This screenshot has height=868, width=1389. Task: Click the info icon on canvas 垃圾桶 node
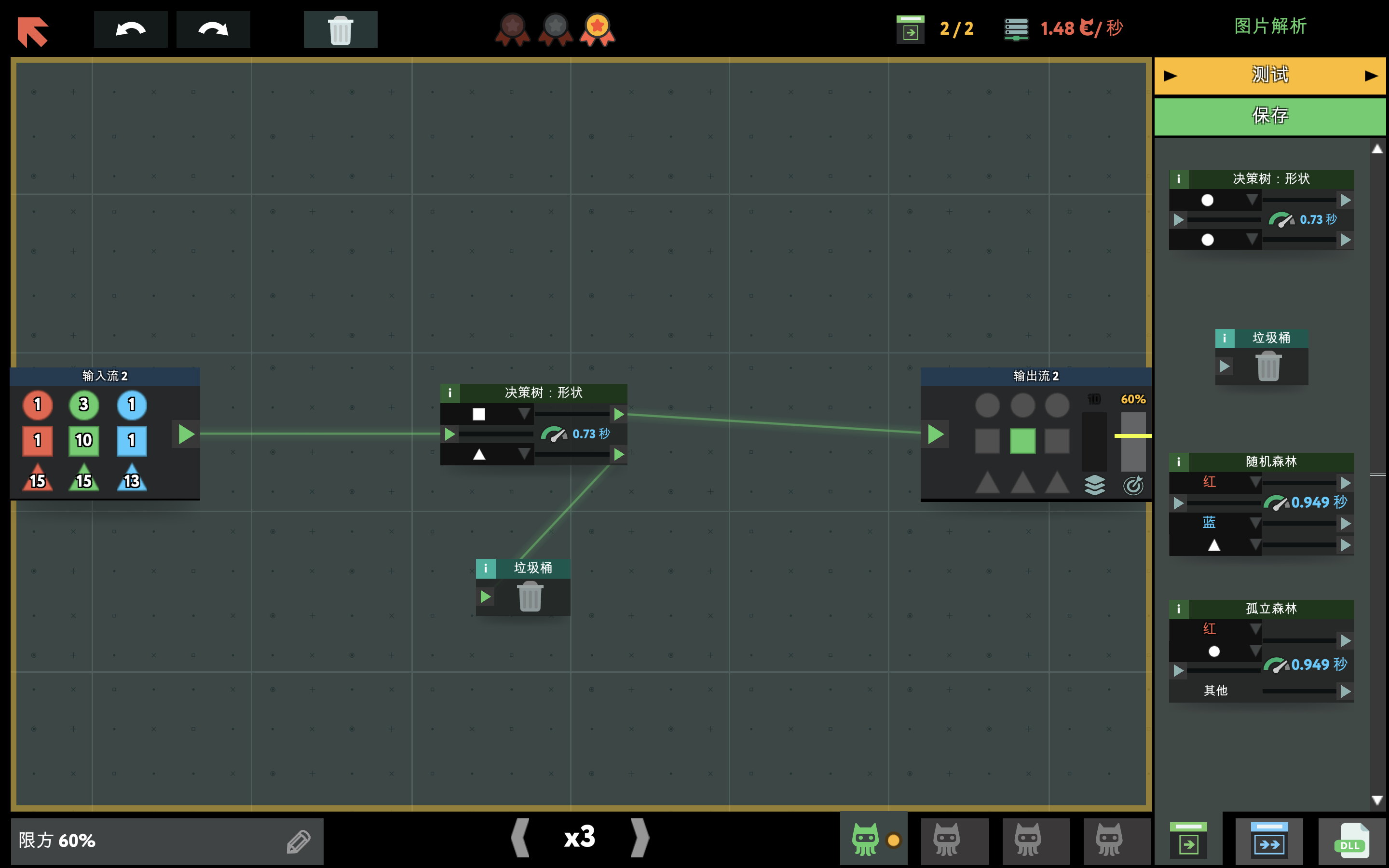[x=486, y=569]
